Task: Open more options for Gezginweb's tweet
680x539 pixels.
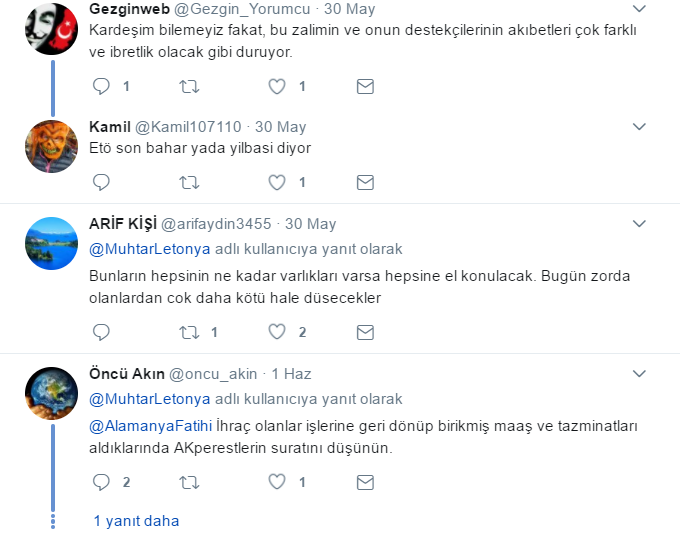Action: click(640, 9)
